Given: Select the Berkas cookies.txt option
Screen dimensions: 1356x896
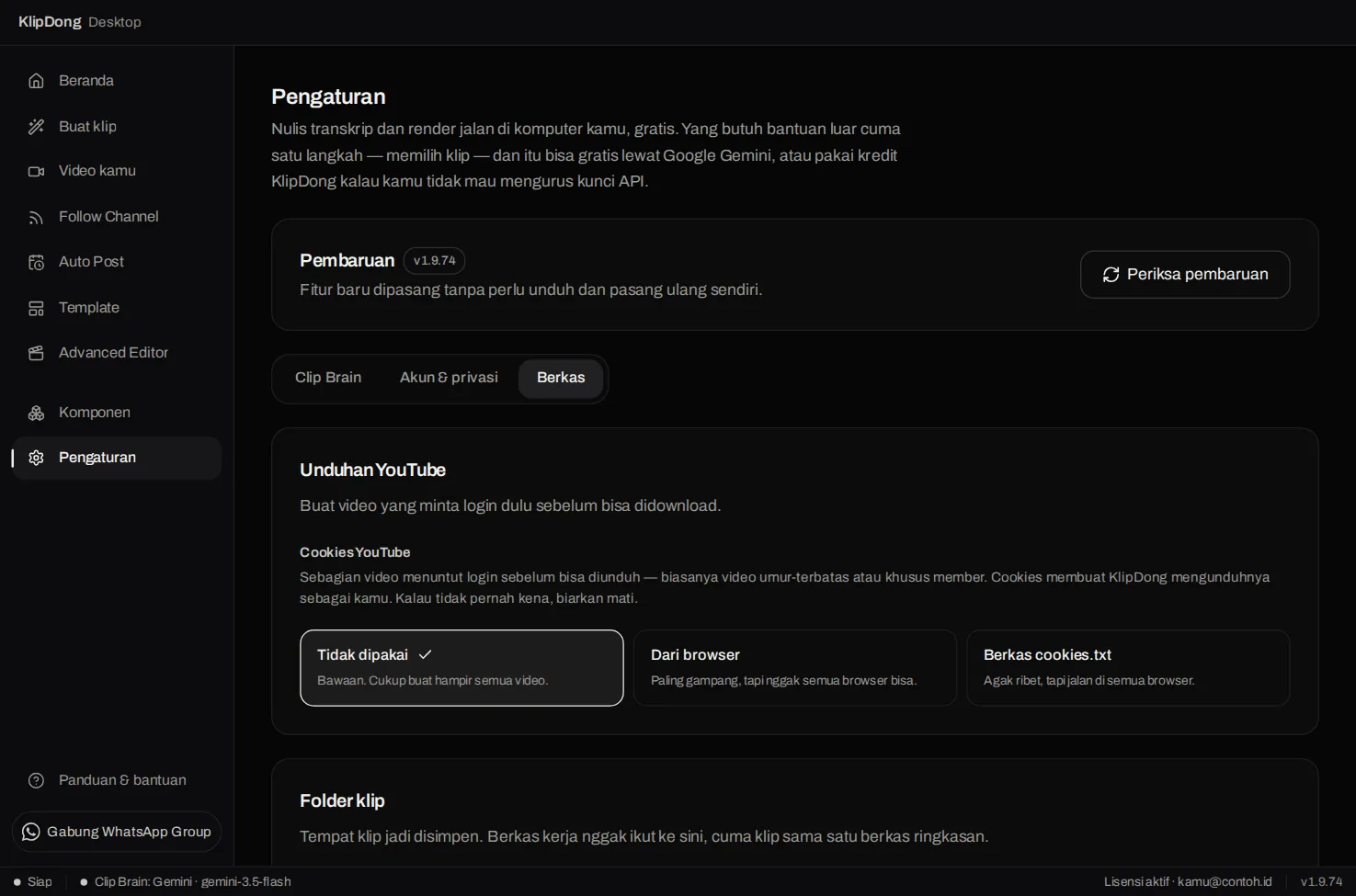Looking at the screenshot, I should click(1128, 668).
